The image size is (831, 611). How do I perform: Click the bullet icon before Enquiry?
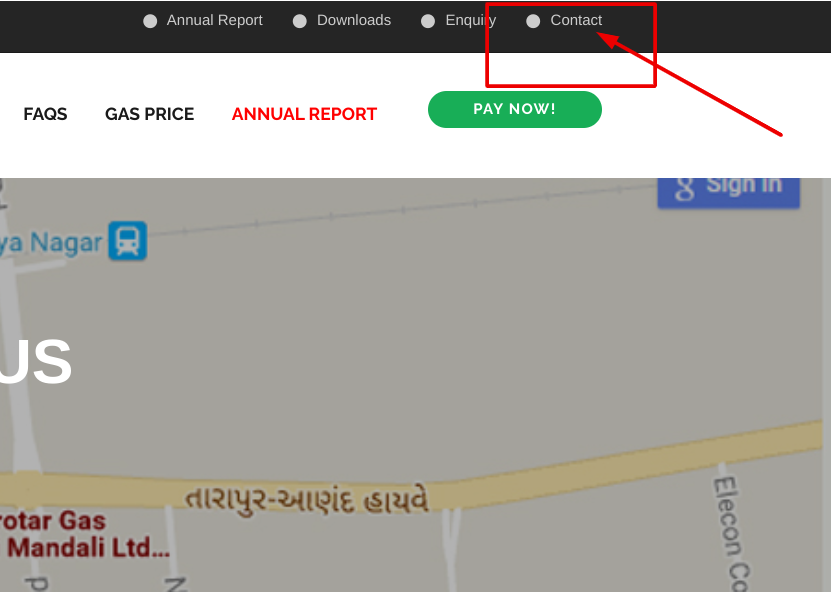[x=428, y=21]
